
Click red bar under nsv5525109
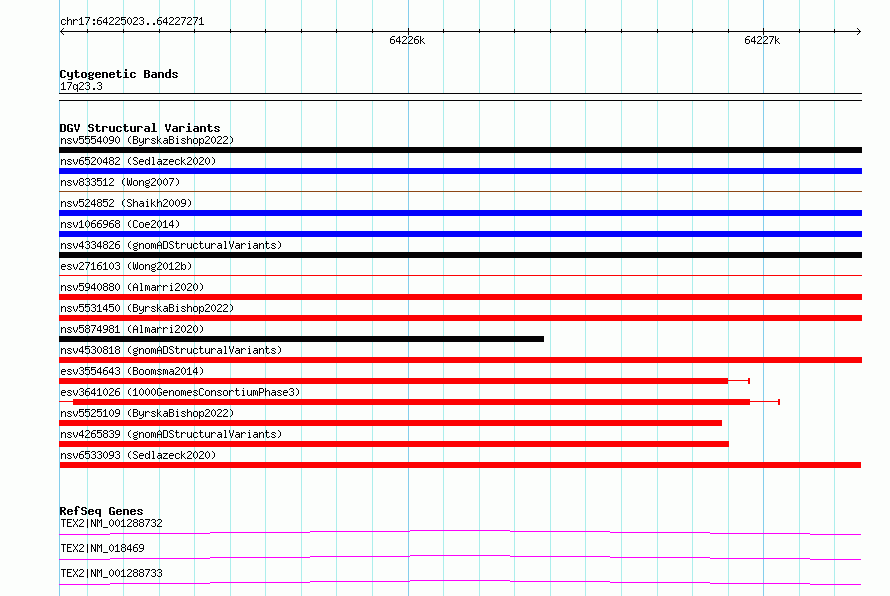click(391, 423)
